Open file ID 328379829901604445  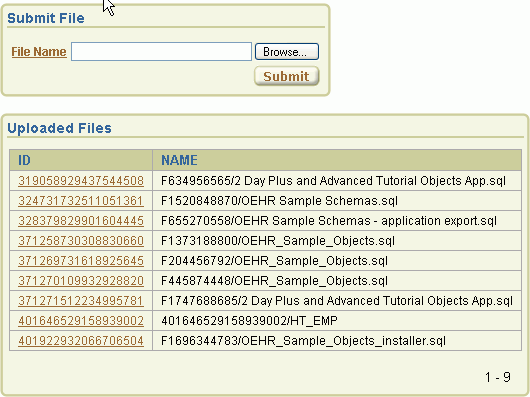coord(81,221)
